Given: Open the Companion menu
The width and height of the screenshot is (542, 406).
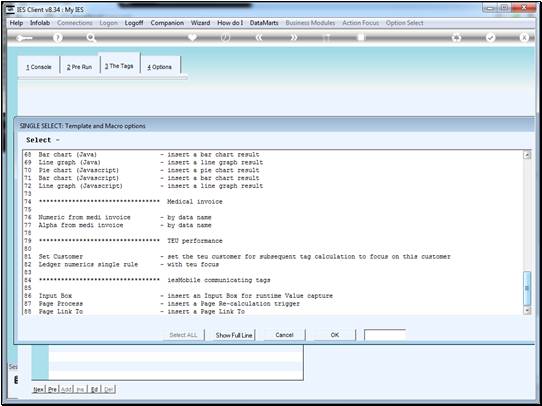Looking at the screenshot, I should pos(167,23).
